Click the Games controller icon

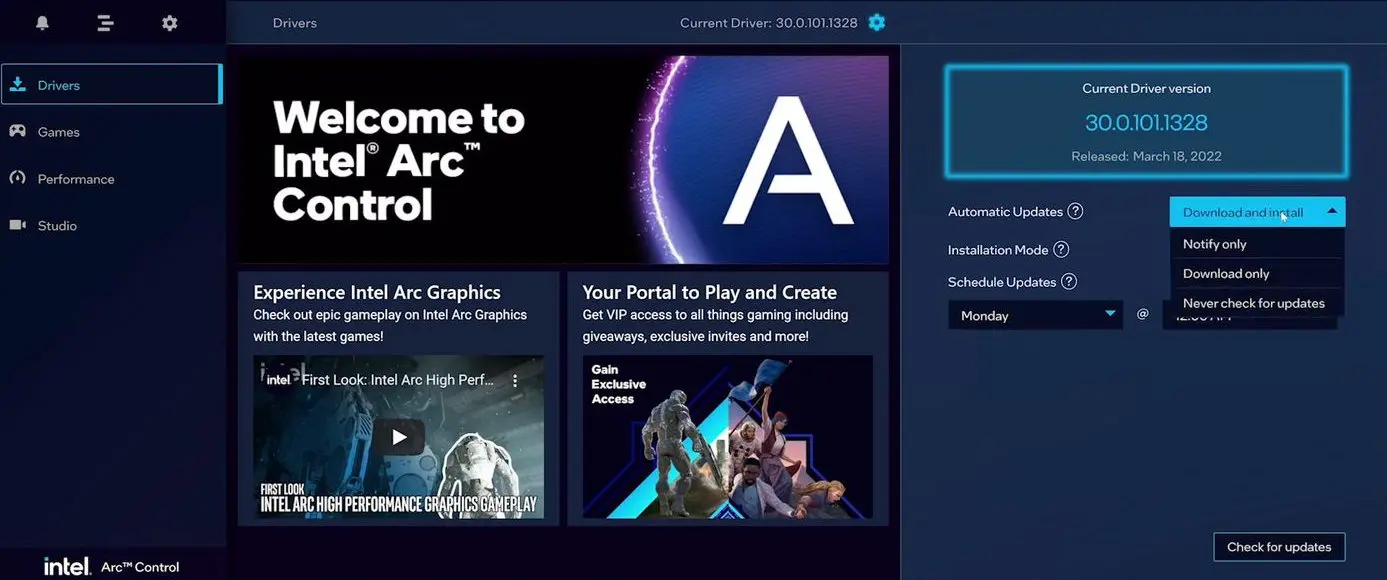(x=18, y=131)
